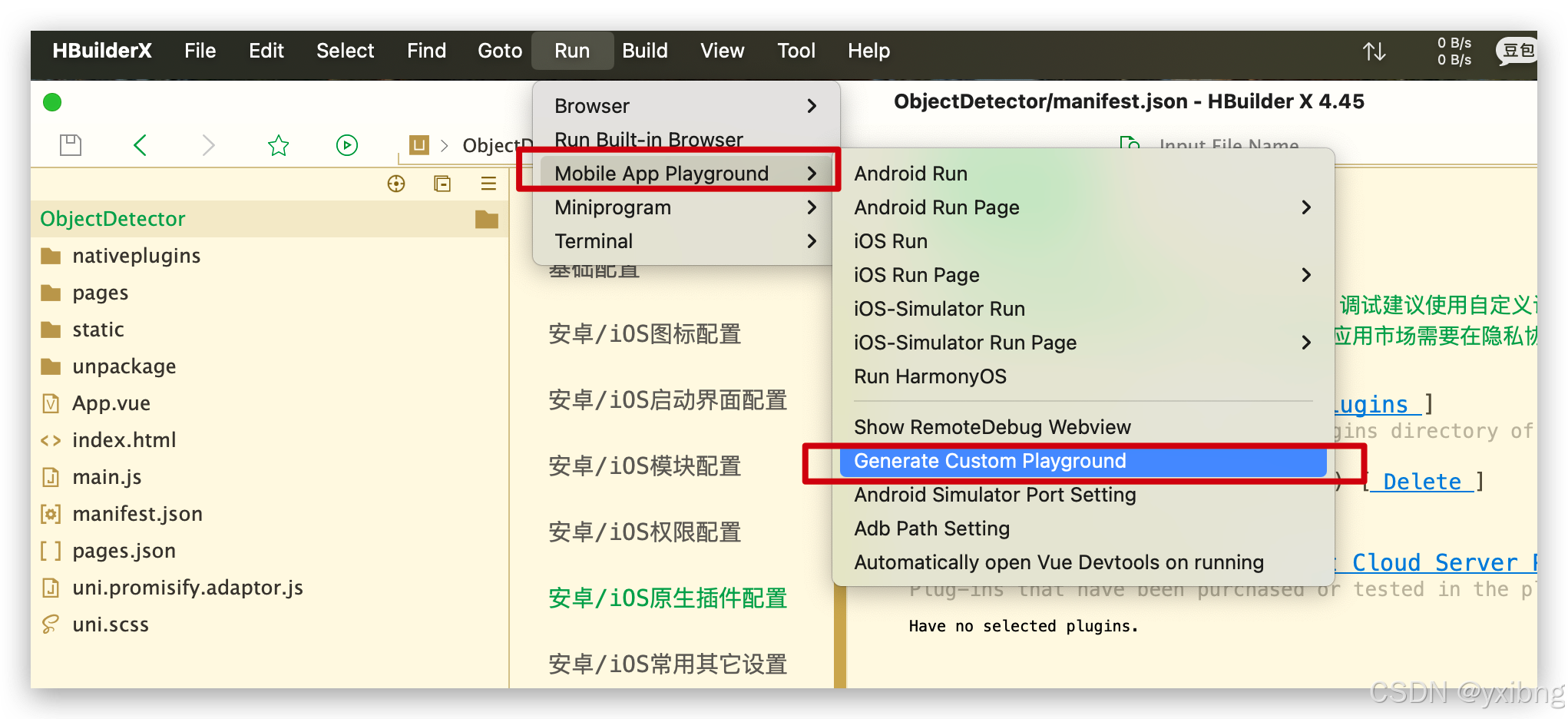Viewport: 1568px width, 719px height.
Task: Click the collapse all tree icon
Action: [x=442, y=184]
